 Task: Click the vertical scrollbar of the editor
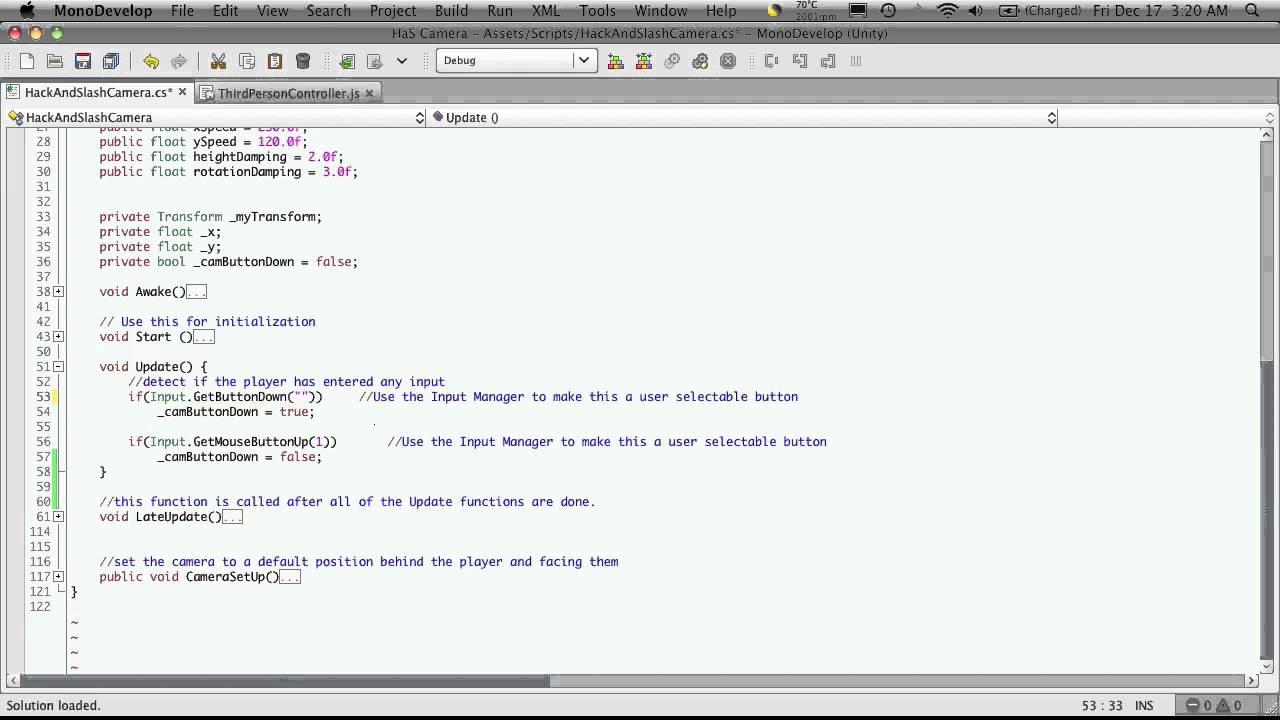1268,400
